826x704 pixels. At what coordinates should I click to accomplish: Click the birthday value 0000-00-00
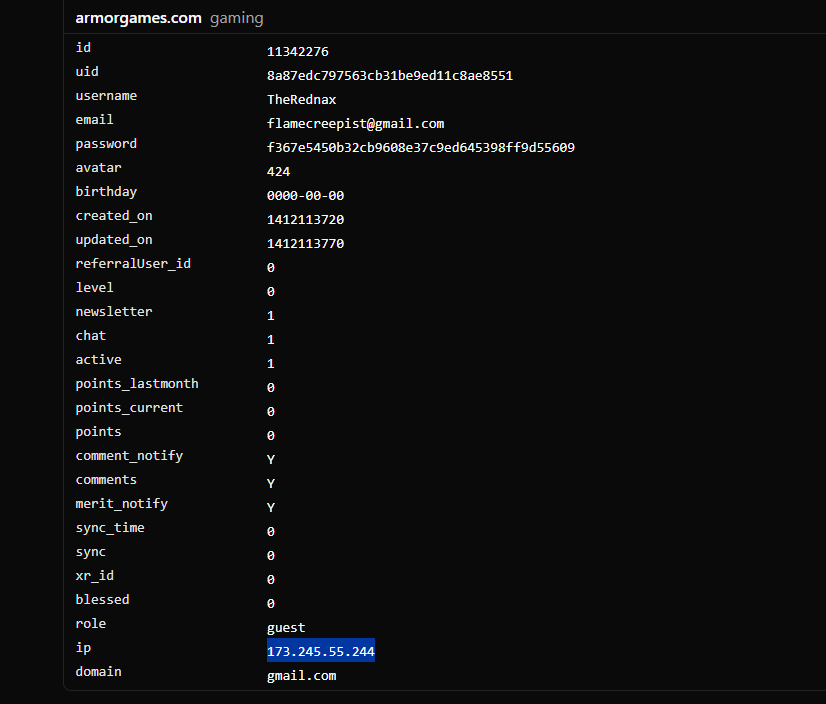pyautogui.click(x=305, y=196)
